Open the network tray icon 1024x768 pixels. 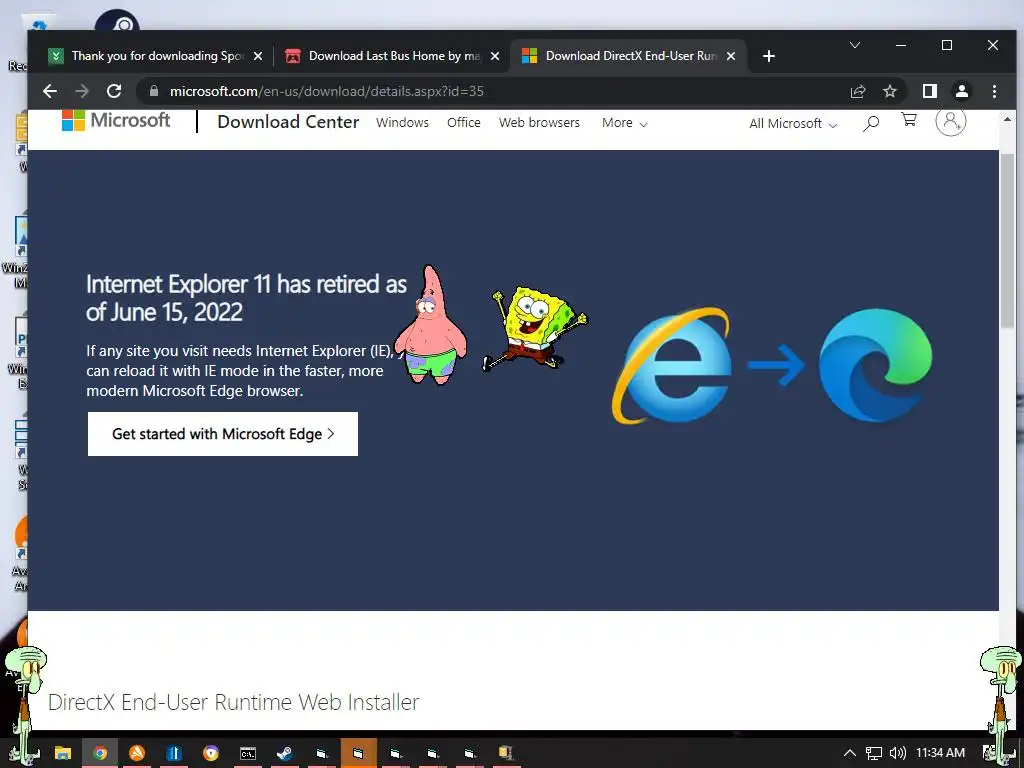point(874,753)
